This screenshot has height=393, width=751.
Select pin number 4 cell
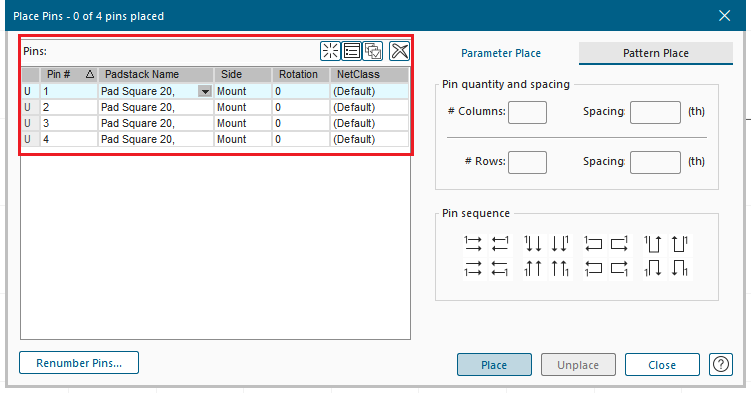coord(69,139)
